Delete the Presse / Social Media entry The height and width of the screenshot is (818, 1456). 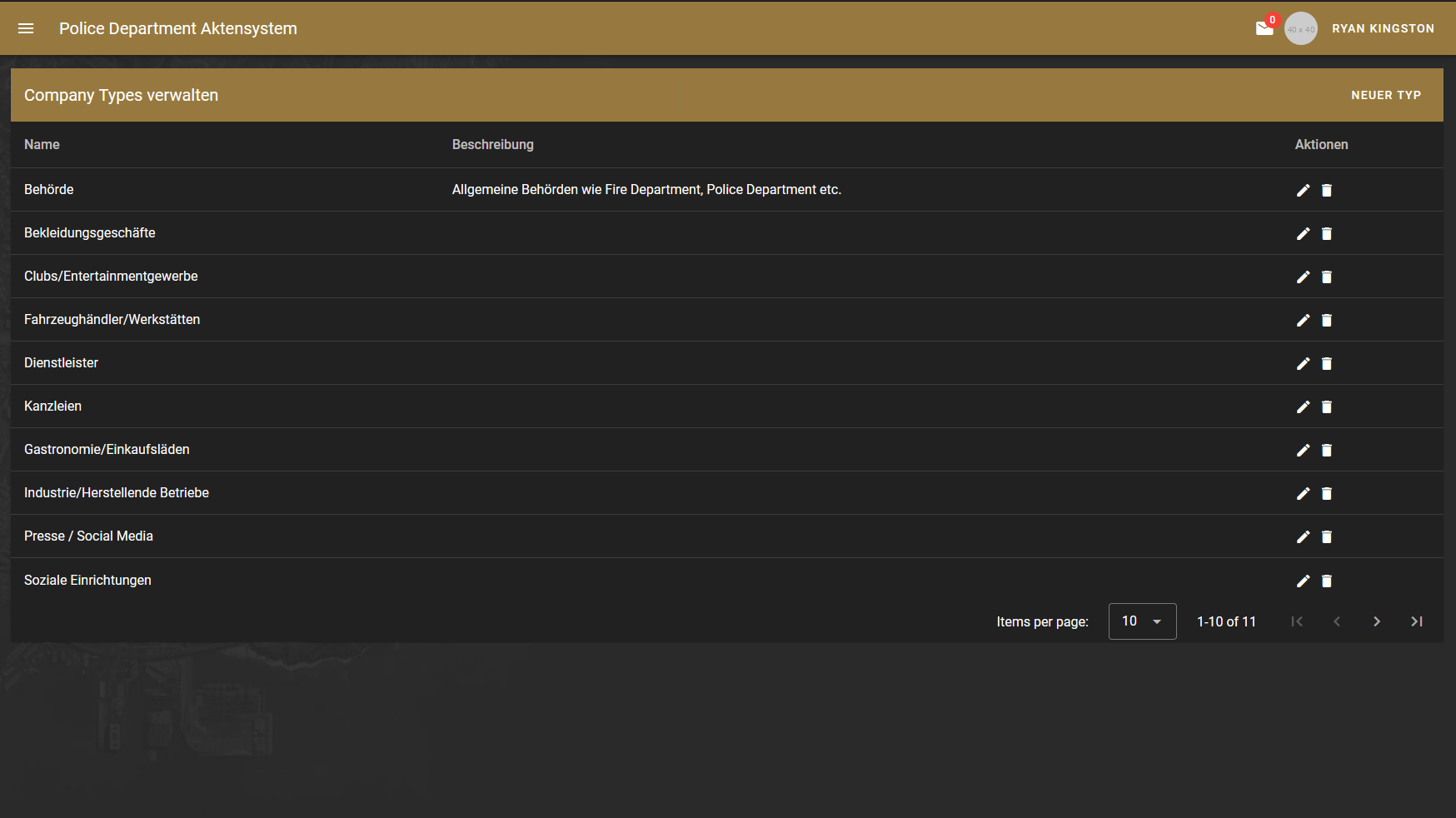tap(1327, 536)
